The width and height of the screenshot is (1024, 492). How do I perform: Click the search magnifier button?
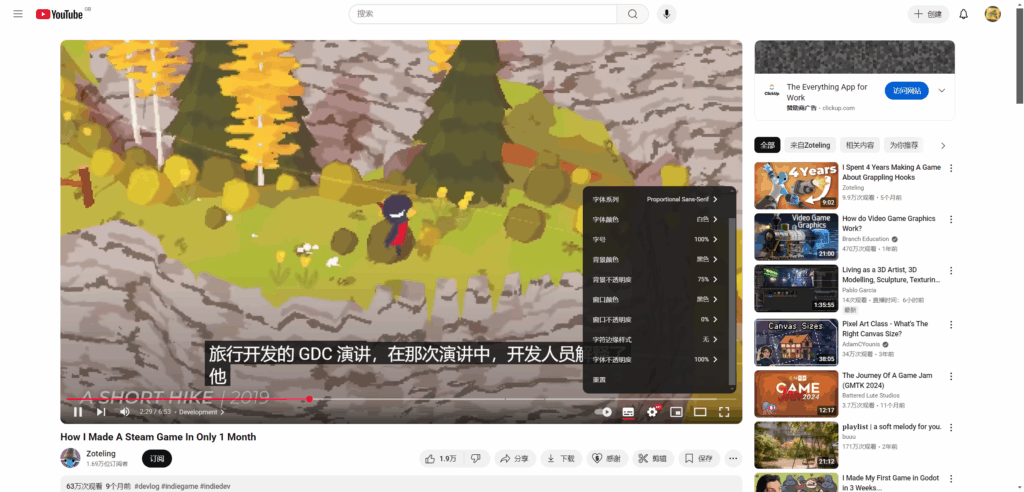(x=632, y=14)
